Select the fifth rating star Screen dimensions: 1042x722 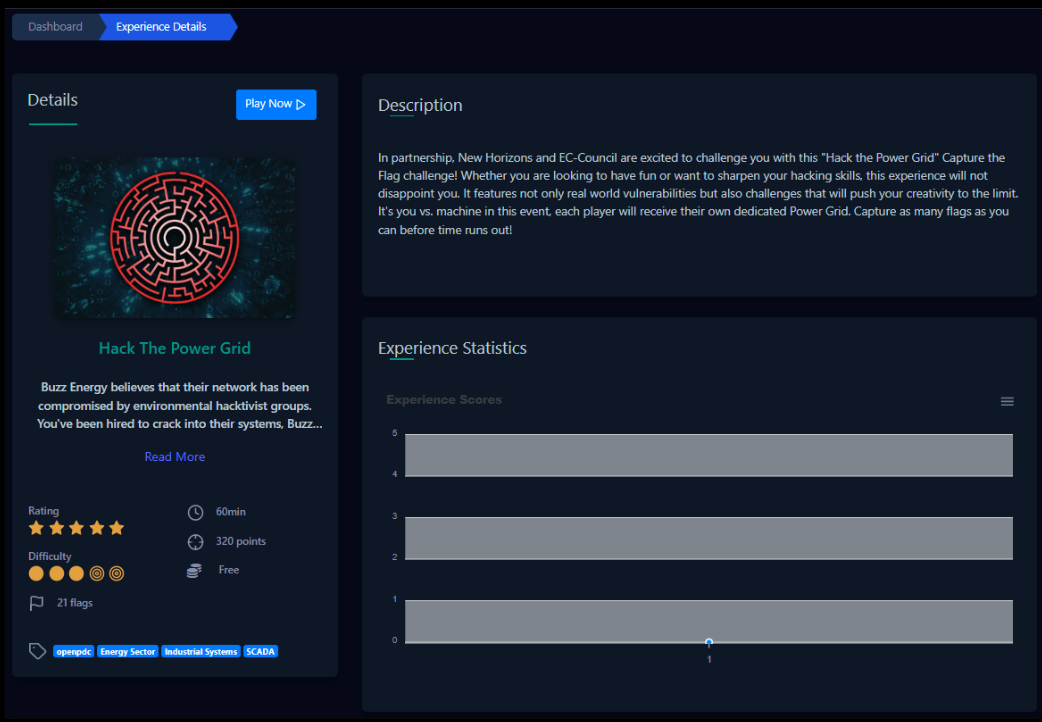tap(116, 527)
